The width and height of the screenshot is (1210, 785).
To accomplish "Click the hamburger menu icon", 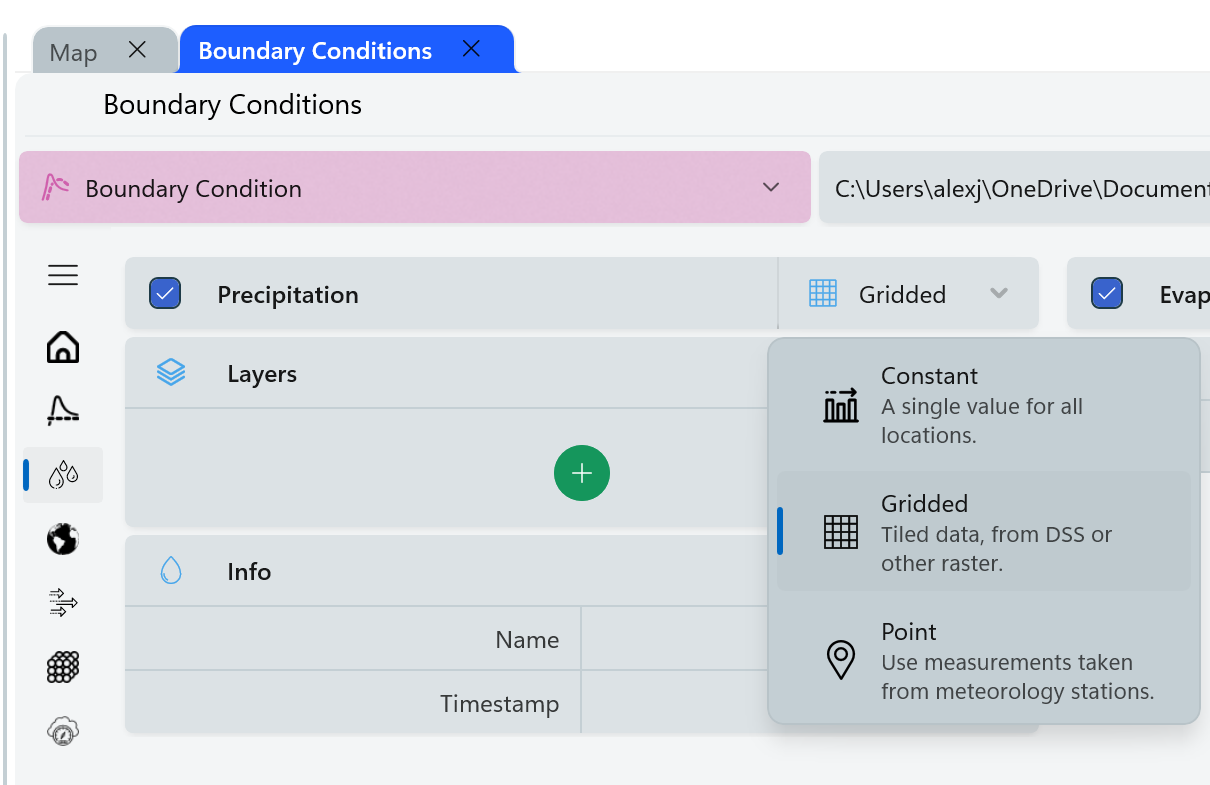I will (63, 275).
